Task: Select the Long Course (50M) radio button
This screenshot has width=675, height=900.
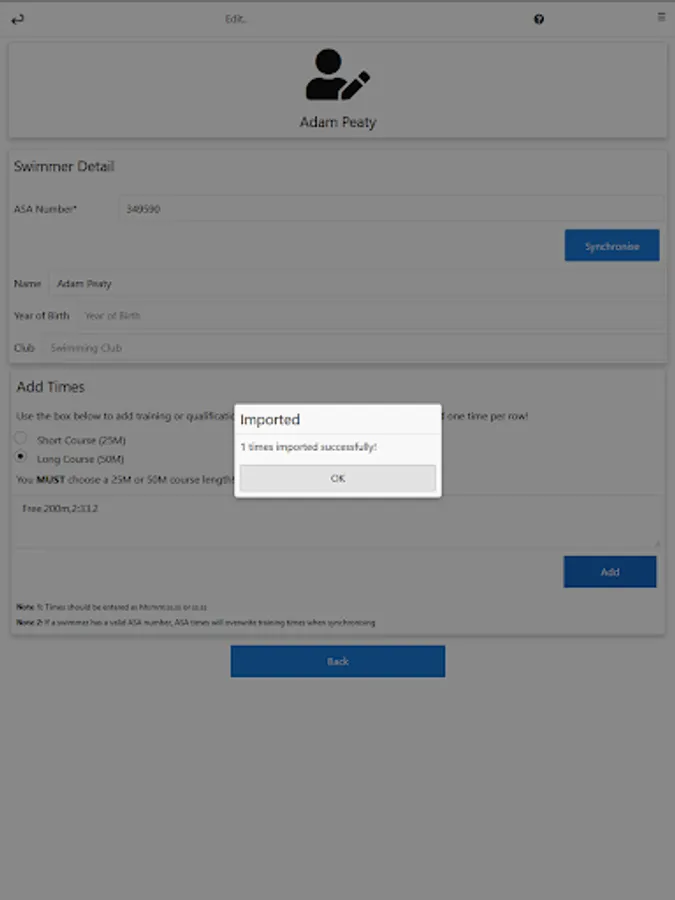Action: 21,456
